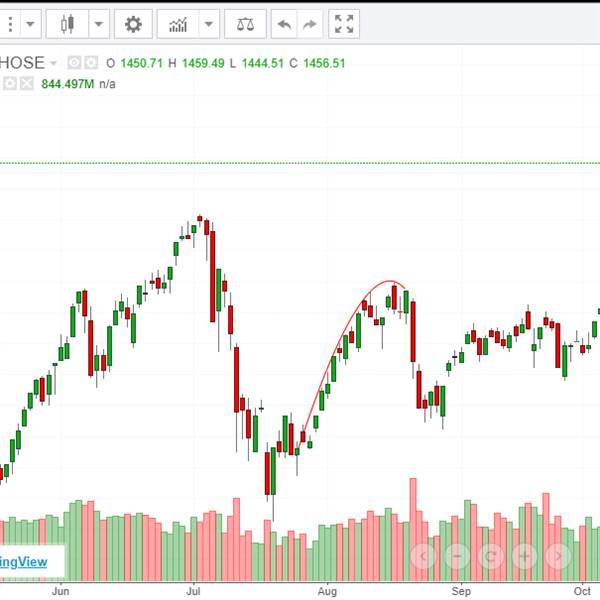Toggle HOSE series visibility in the legend
The image size is (600, 600).
[74, 63]
